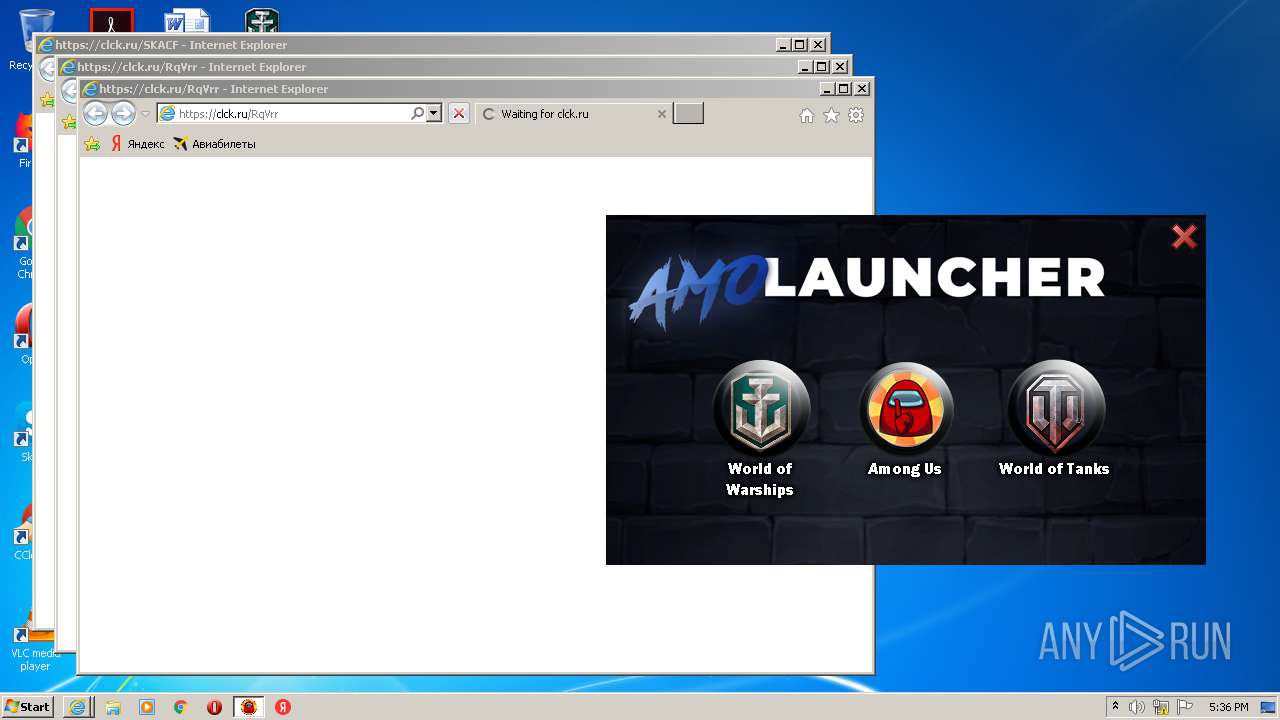Open Opera from the taskbar

(x=215, y=707)
